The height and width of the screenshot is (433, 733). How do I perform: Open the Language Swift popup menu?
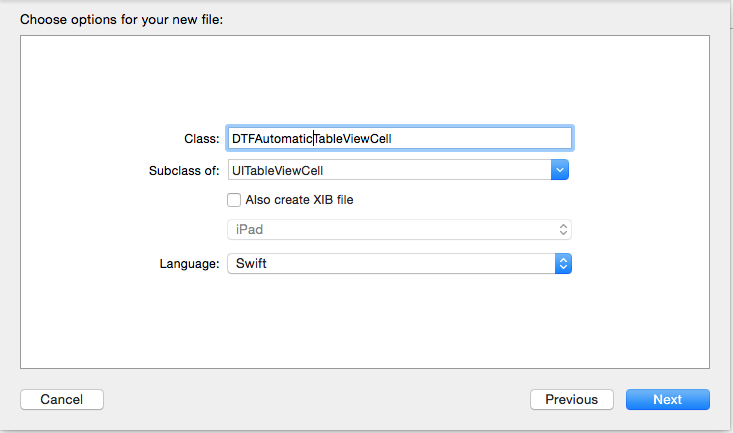point(399,264)
